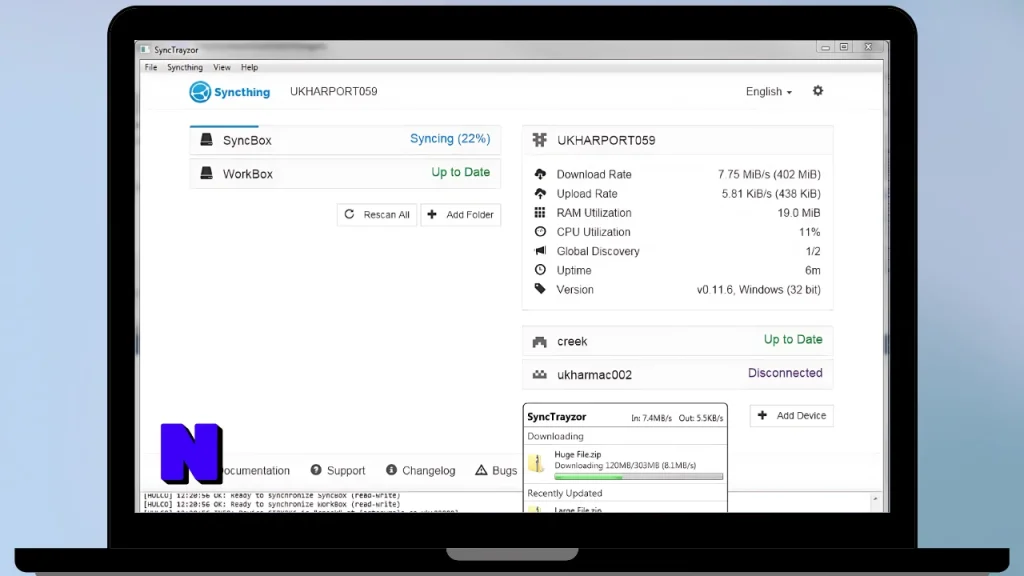Viewport: 1024px width, 576px height.
Task: Click the Rescan All refresh icon
Action: [349, 214]
